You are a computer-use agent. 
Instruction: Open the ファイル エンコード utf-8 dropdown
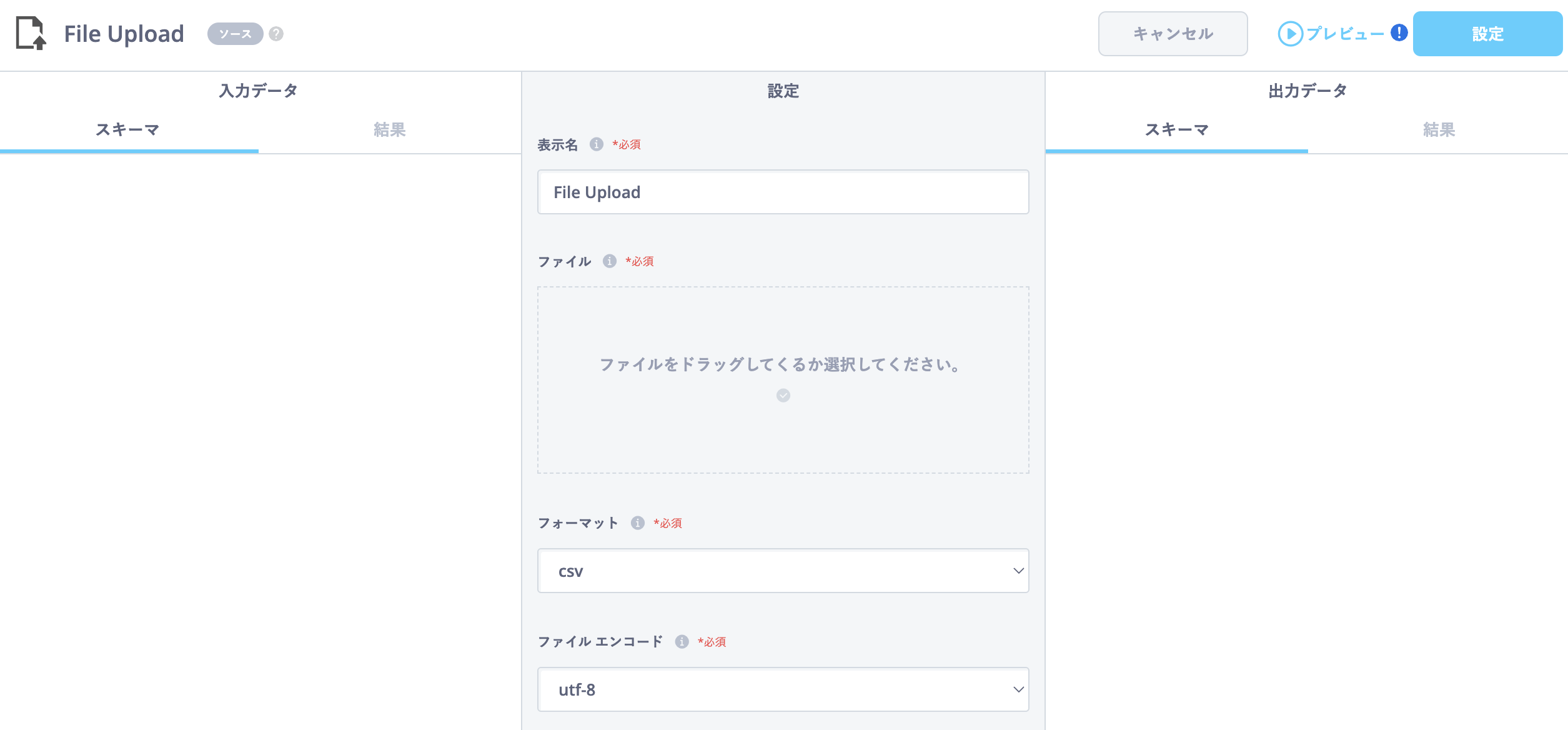[x=783, y=689]
